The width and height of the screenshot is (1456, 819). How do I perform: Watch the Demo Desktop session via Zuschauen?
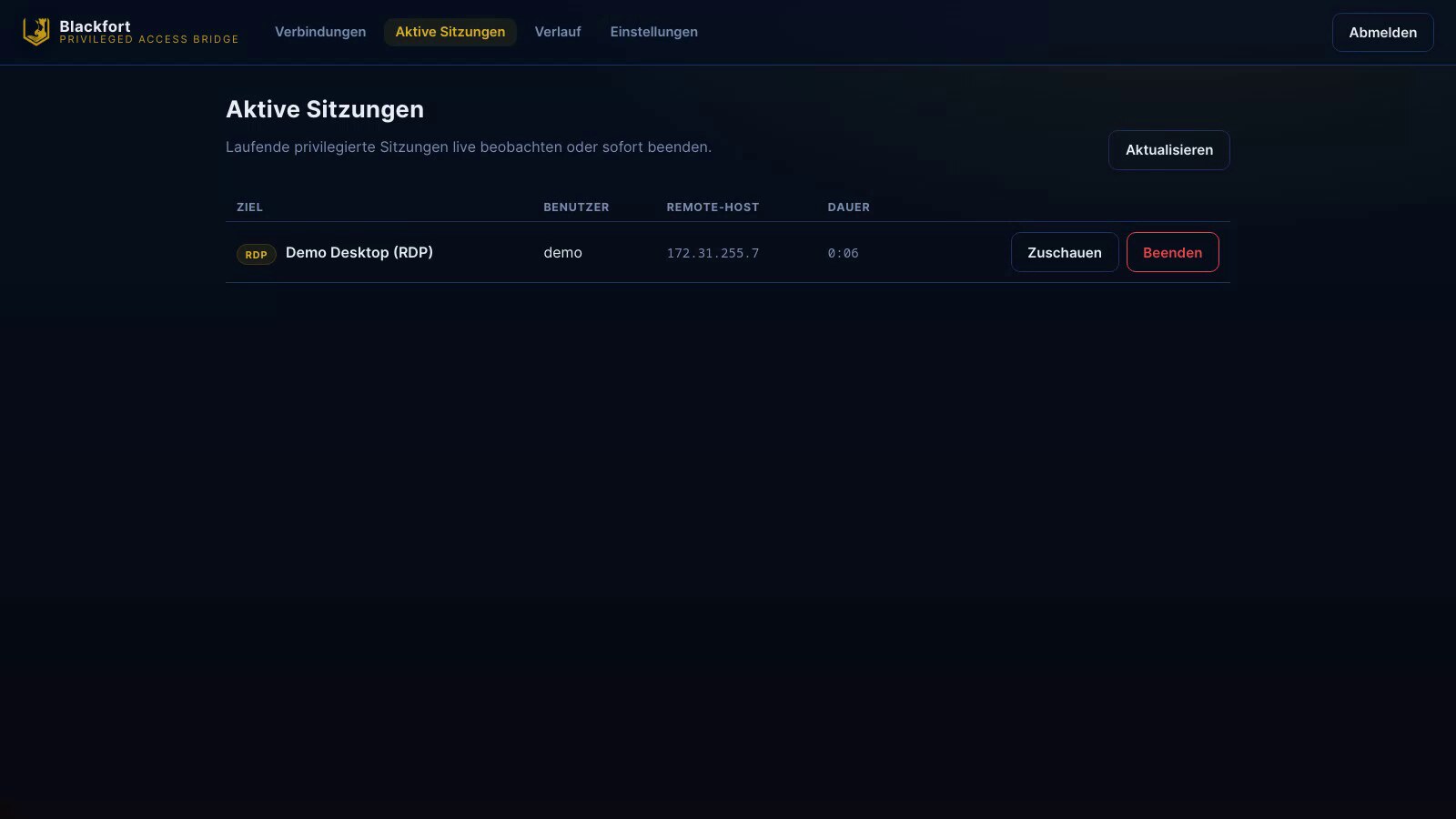[1065, 252]
